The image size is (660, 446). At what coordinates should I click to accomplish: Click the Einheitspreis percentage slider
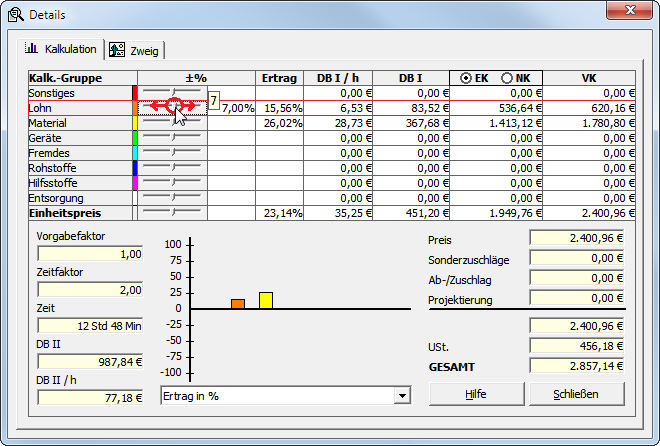click(x=172, y=213)
